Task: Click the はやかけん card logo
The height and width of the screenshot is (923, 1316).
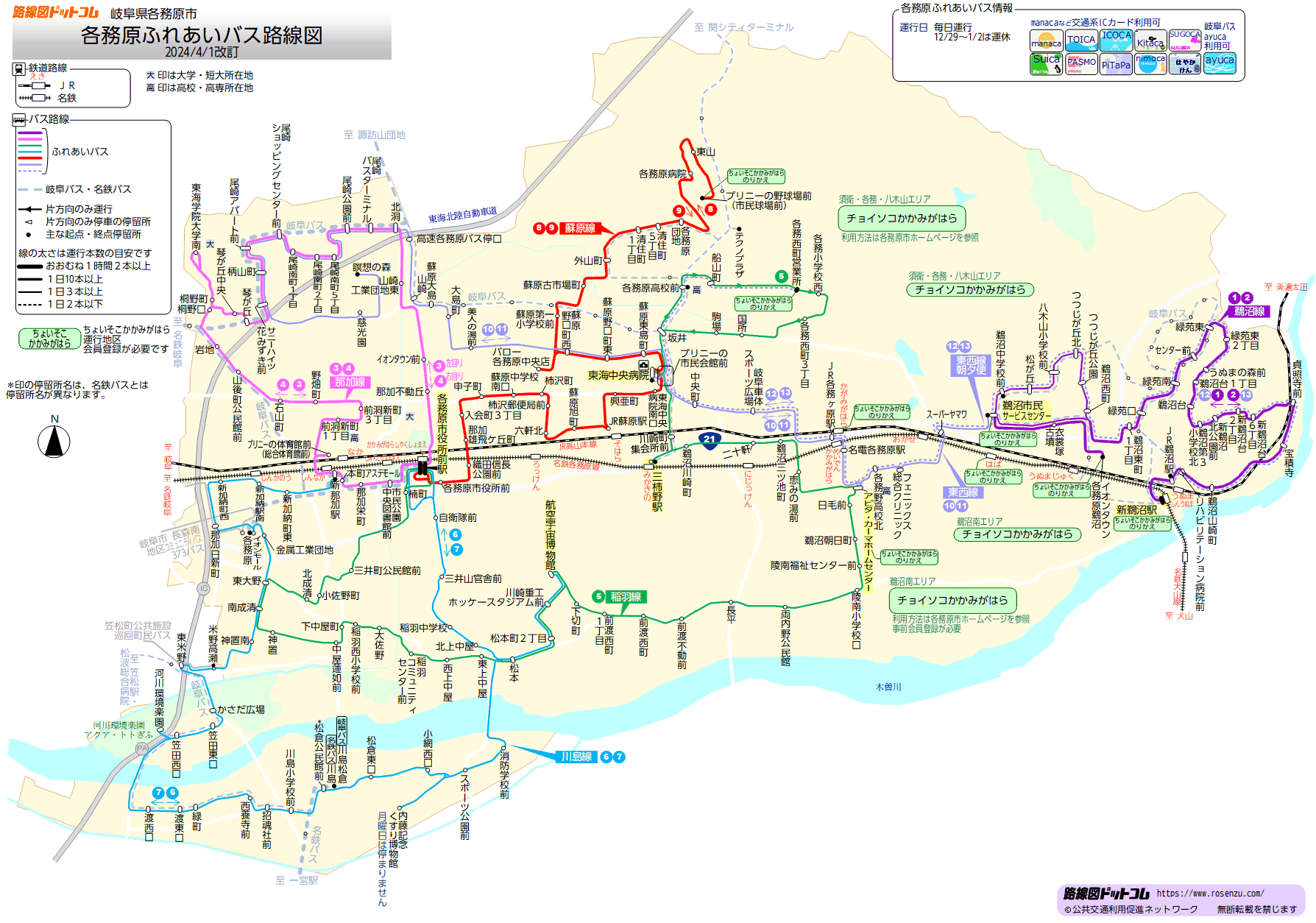Action: (x=1185, y=63)
